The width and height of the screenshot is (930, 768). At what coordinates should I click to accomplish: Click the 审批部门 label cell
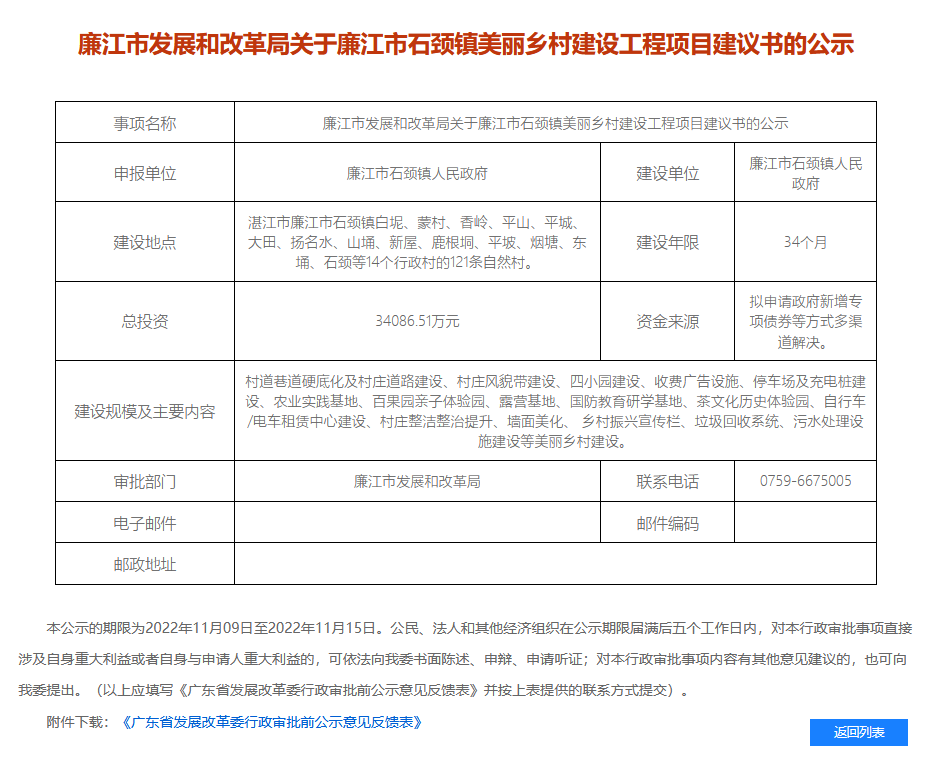click(x=145, y=481)
